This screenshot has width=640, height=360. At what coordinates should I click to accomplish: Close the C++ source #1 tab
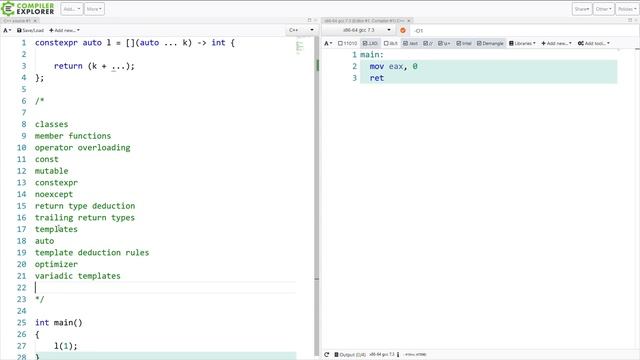(x=35, y=20)
